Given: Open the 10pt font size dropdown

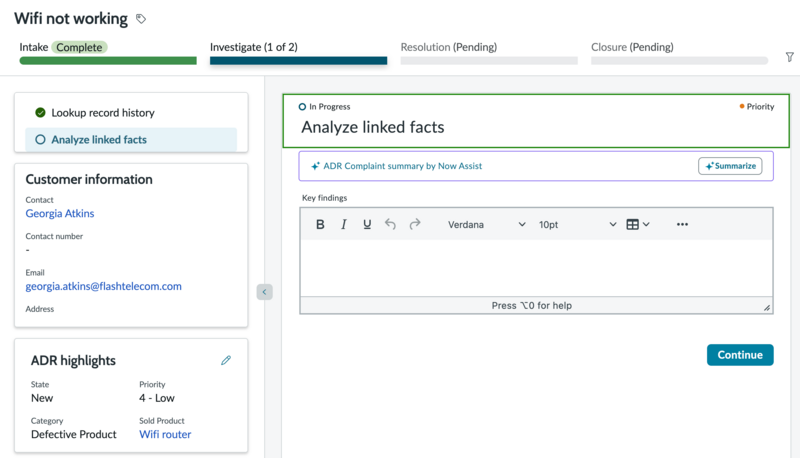Looking at the screenshot, I should tap(577, 224).
